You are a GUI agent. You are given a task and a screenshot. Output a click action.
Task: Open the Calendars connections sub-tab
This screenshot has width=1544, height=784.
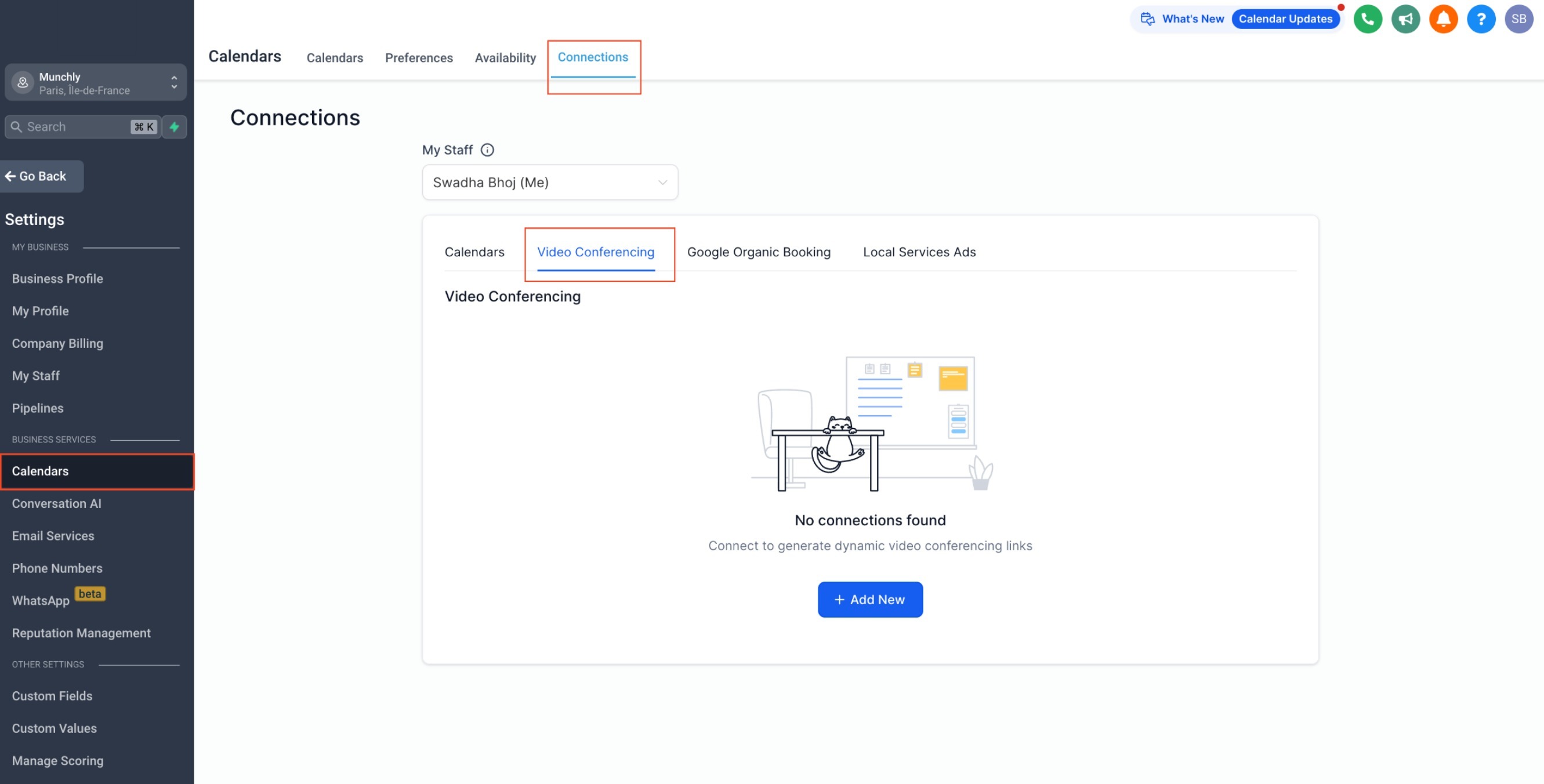[474, 252]
